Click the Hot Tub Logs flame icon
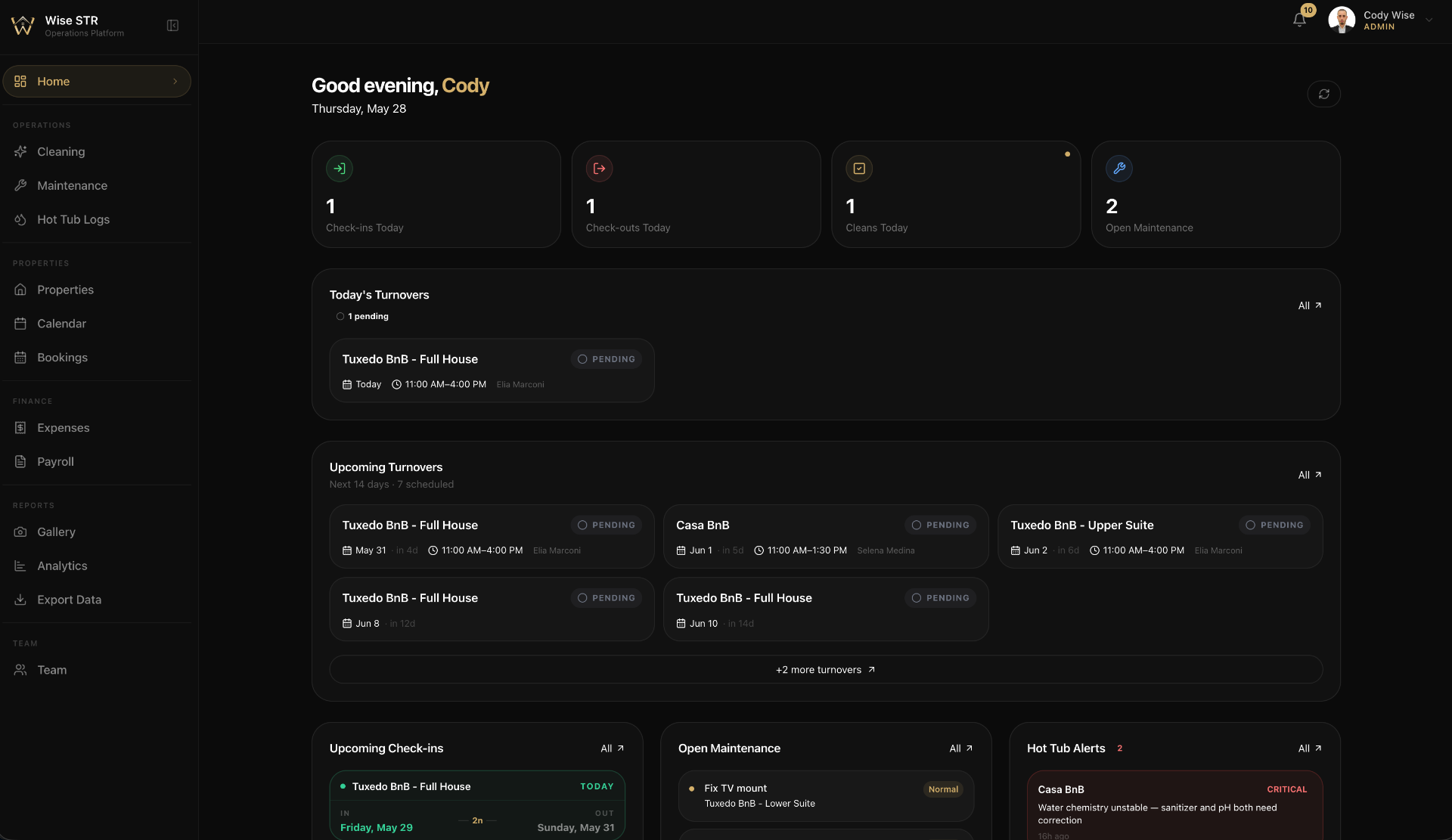 tap(20, 219)
